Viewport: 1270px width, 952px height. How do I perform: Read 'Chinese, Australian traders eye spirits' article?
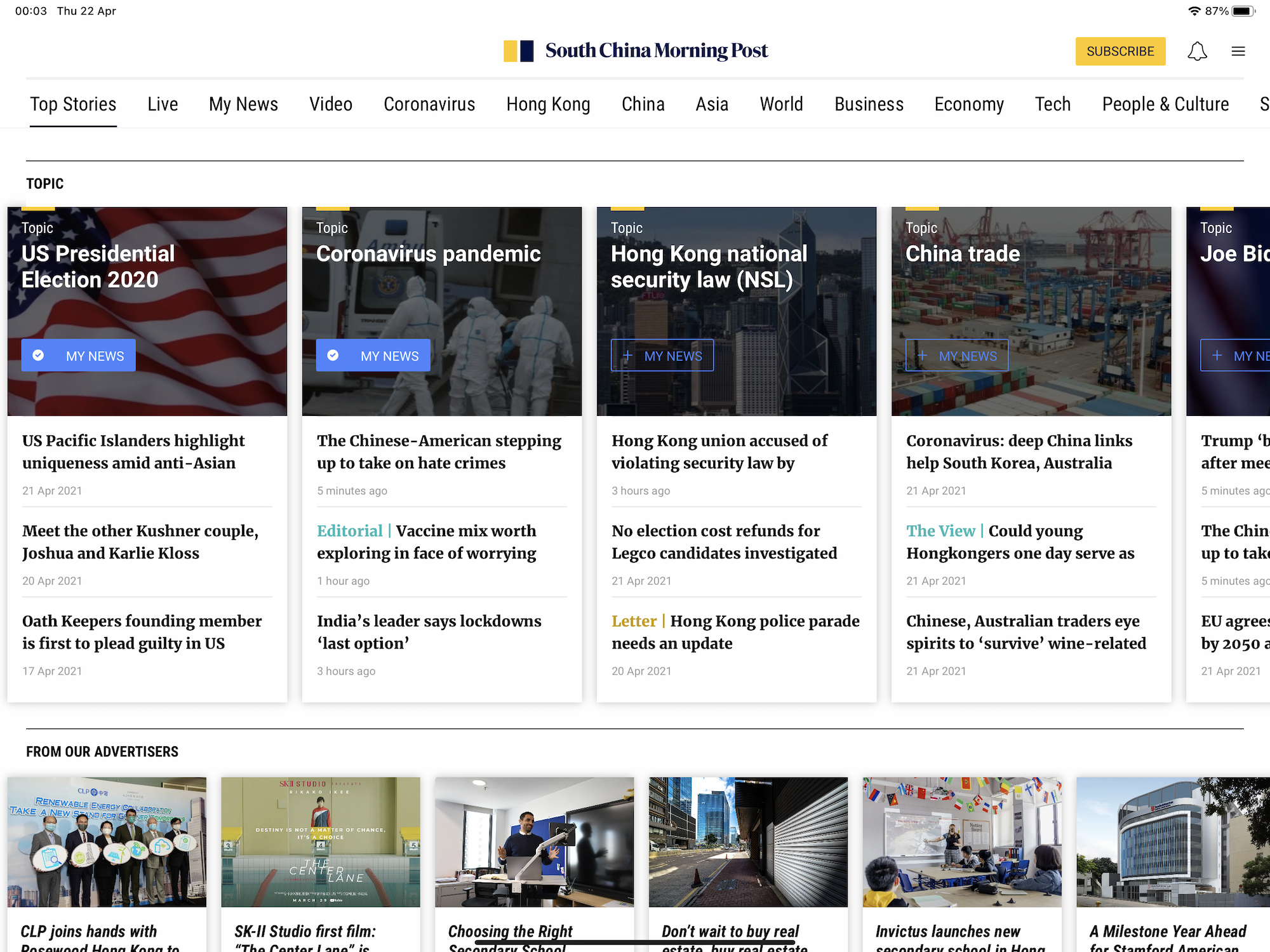[1026, 632]
